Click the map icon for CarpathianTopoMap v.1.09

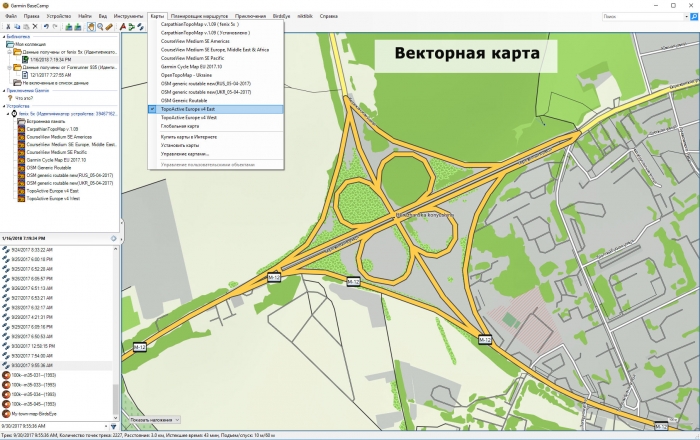21,129
